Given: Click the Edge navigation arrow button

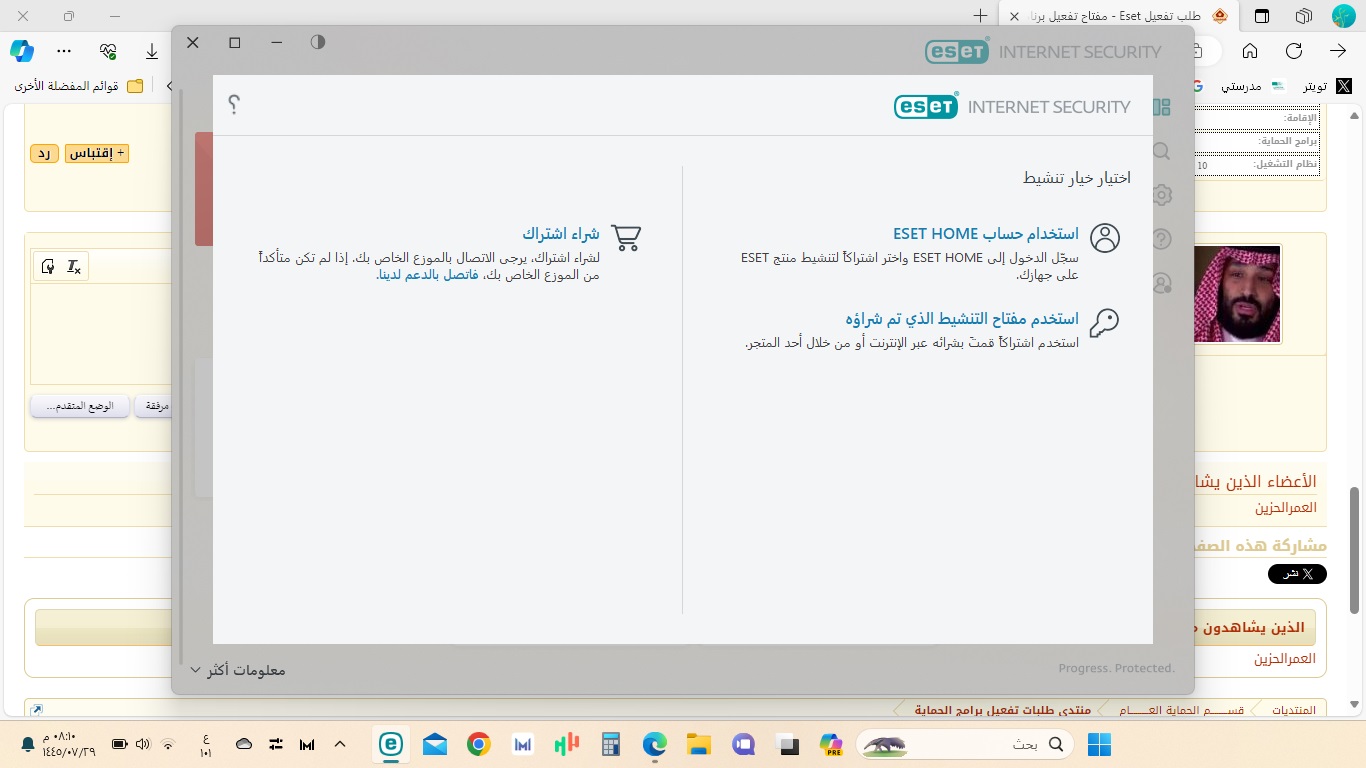Looking at the screenshot, I should [1338, 51].
